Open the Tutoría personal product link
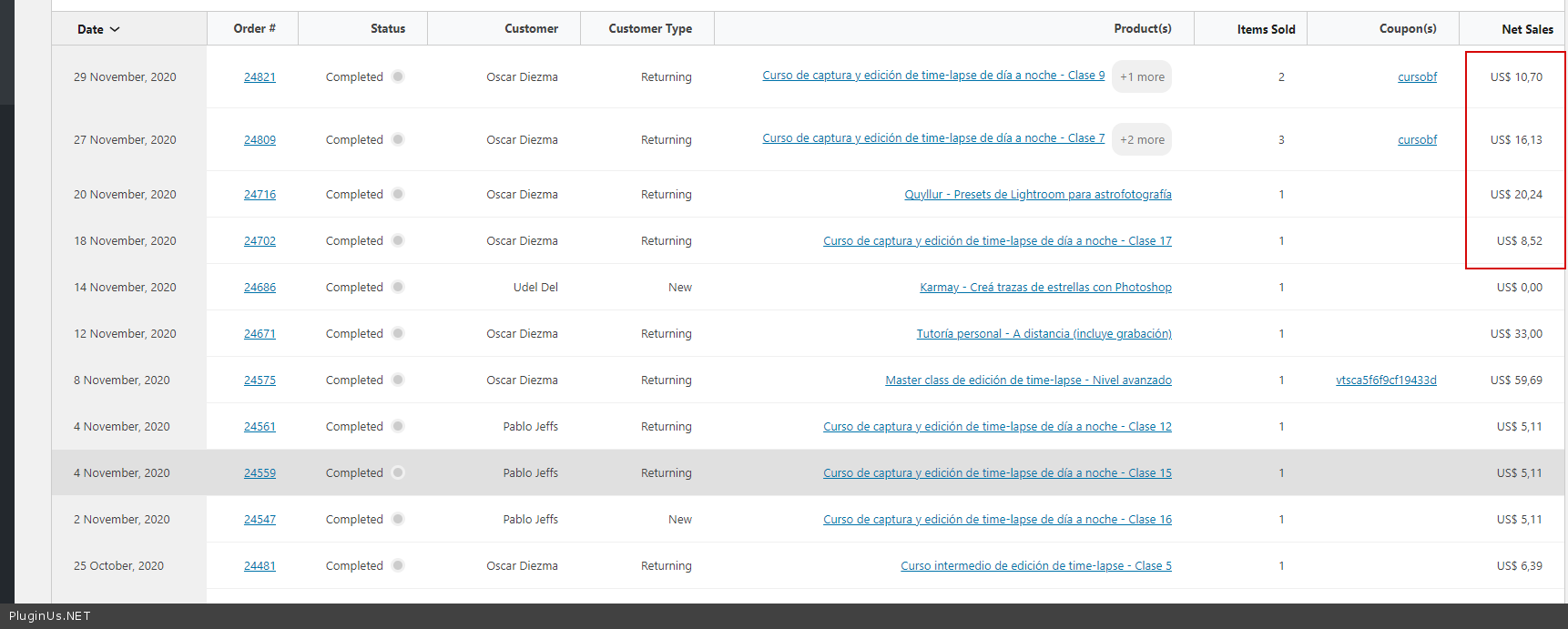 point(1044,333)
